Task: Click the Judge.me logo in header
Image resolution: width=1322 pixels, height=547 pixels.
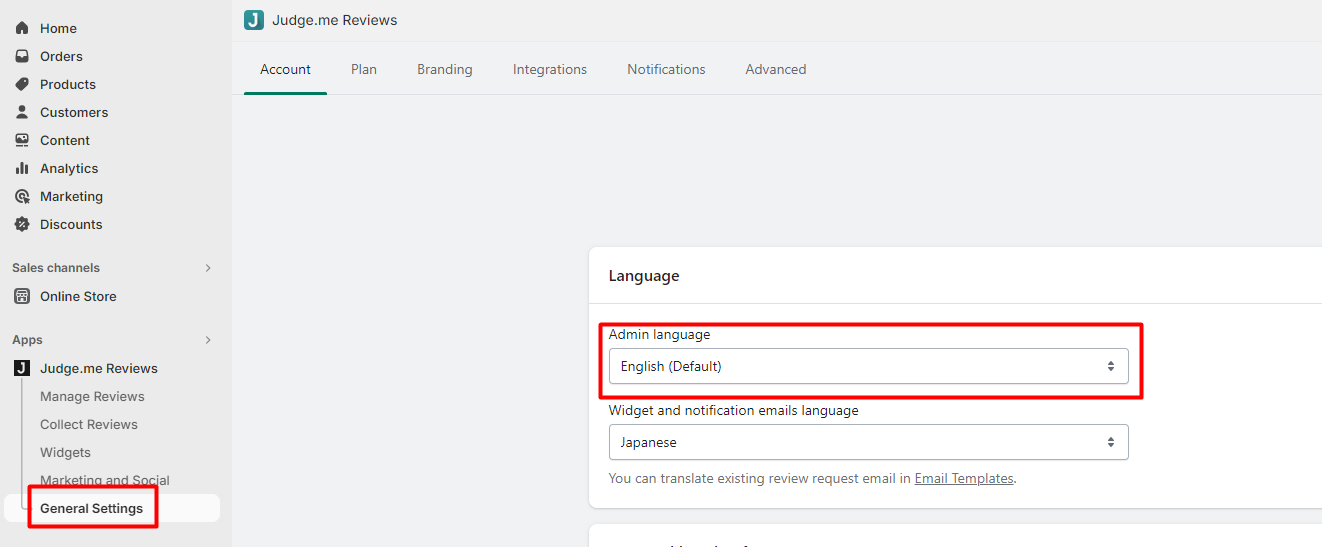Action: [x=254, y=20]
